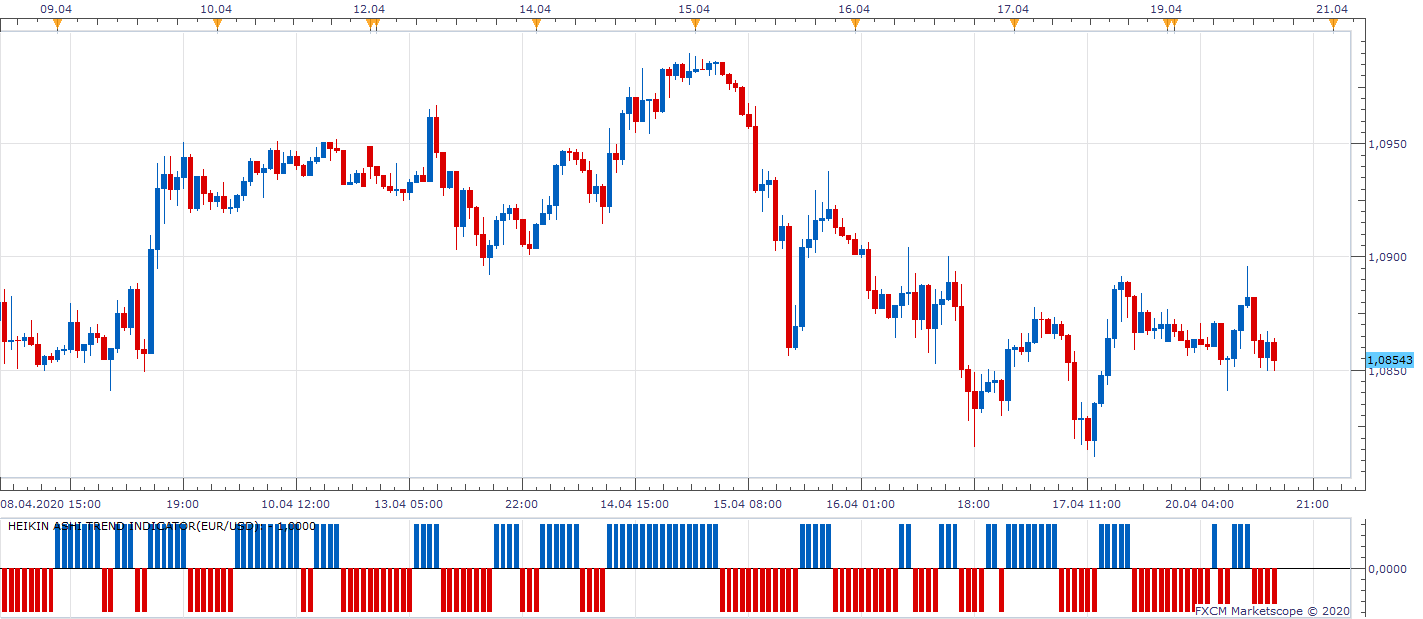The height and width of the screenshot is (619, 1423).
Task: Select the orange marker under 14.04
Action: click(536, 25)
